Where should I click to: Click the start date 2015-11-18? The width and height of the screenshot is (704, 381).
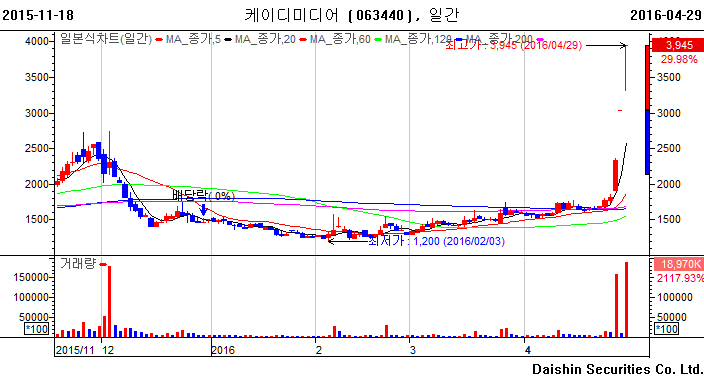coord(38,15)
